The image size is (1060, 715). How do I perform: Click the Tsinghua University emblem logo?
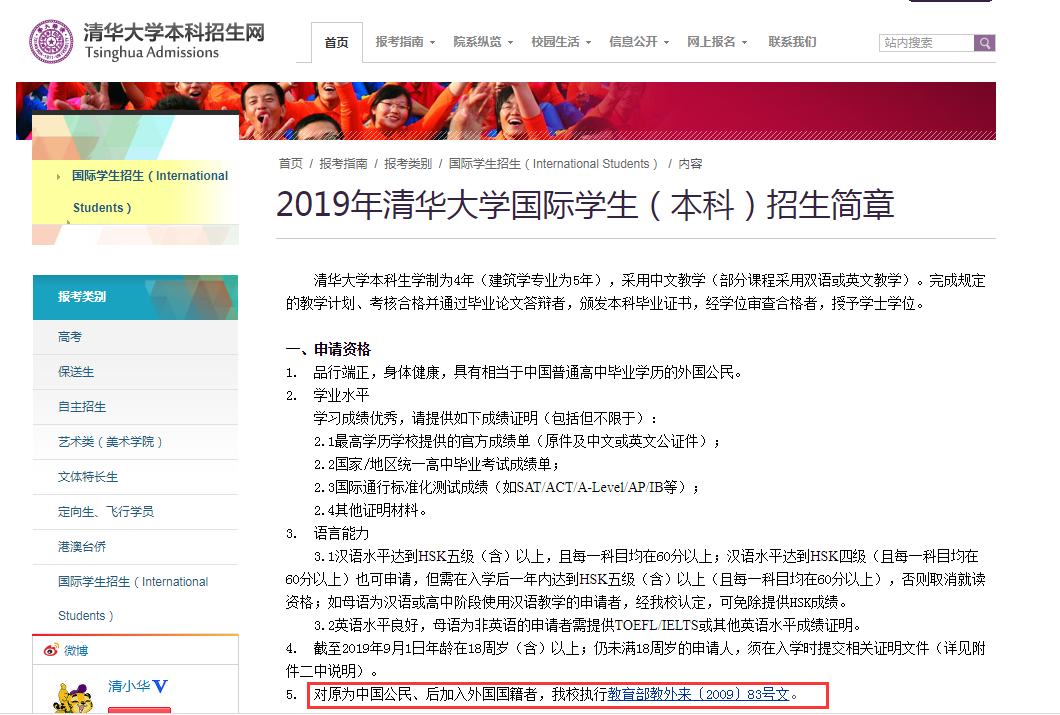(x=51, y=41)
